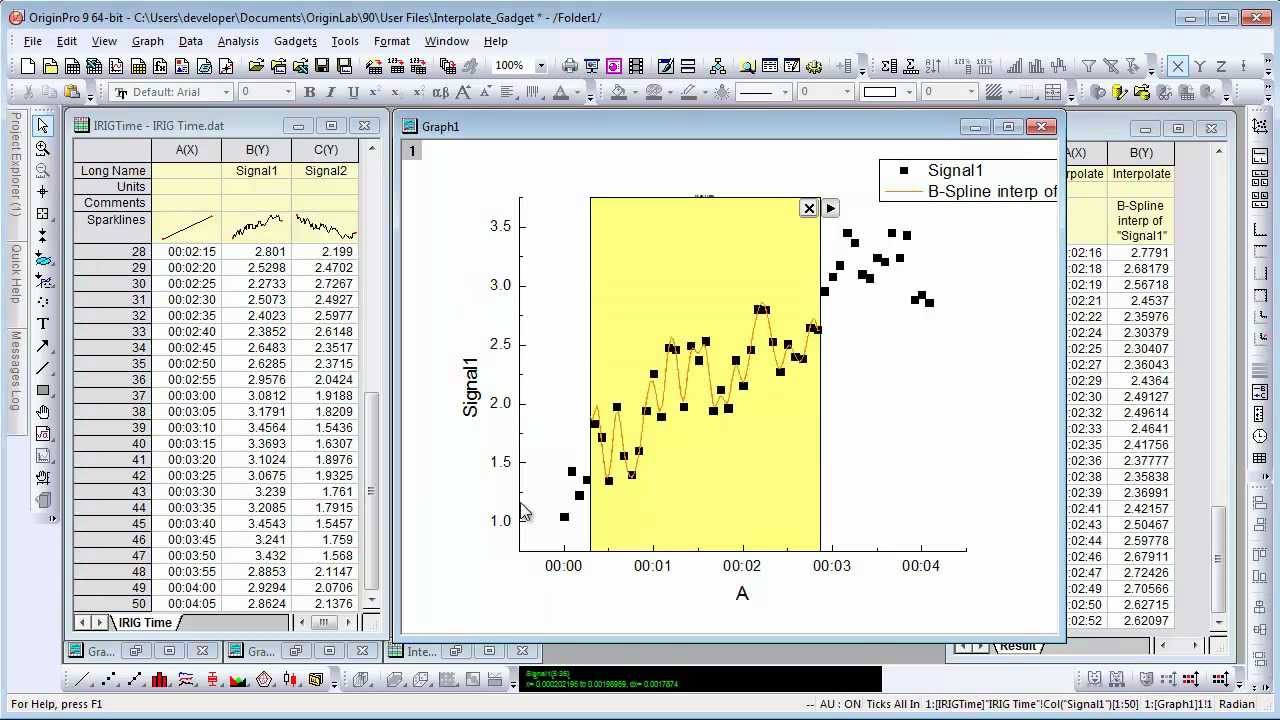Select row header 45 in IRIG Time sheet
1280x720 pixels.
click(x=112, y=524)
